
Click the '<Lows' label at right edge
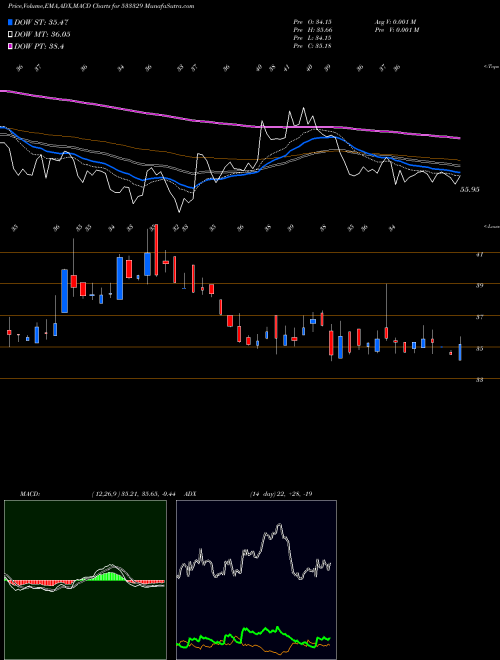492,226
